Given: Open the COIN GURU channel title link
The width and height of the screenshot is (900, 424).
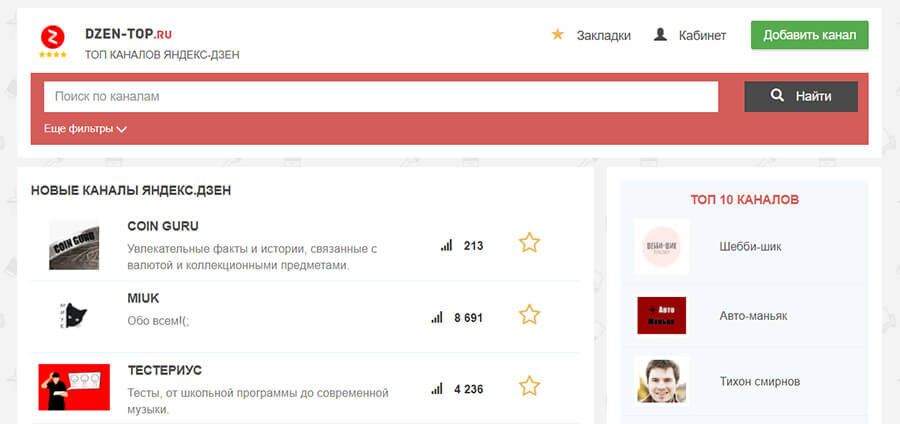Looking at the screenshot, I should [163, 226].
